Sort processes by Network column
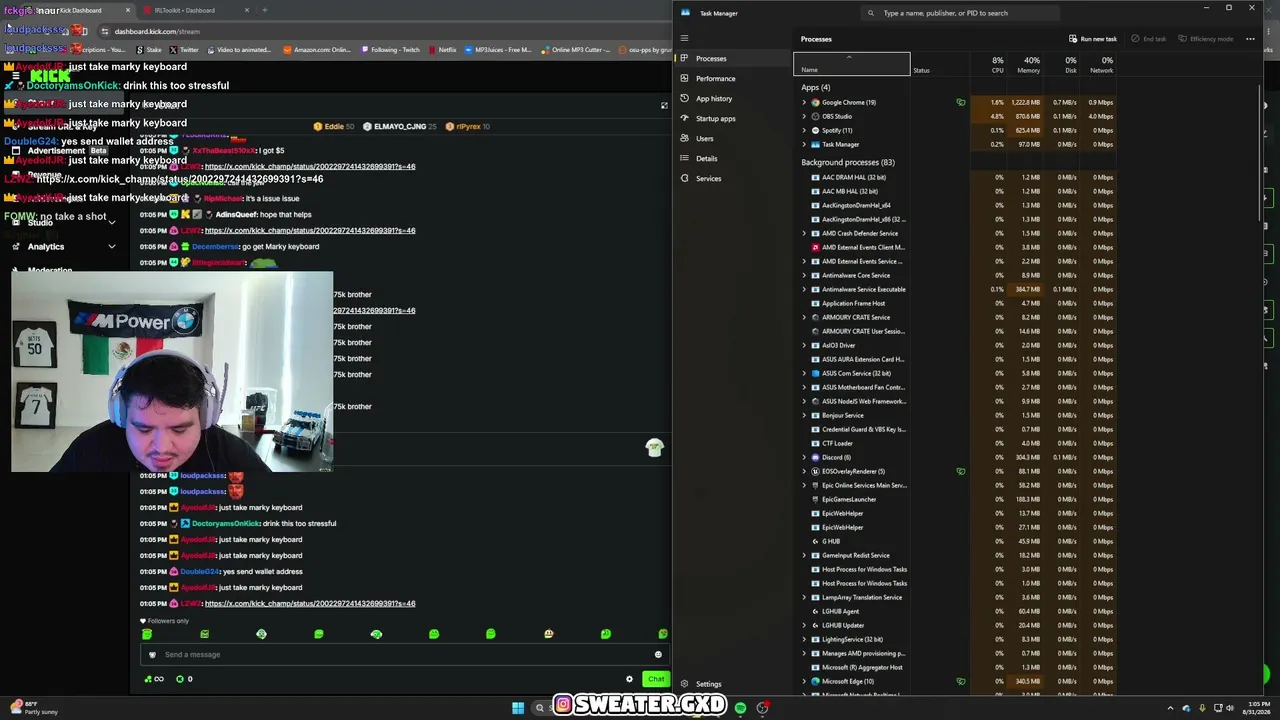Screen dimensions: 1280x720 pos(1100,65)
